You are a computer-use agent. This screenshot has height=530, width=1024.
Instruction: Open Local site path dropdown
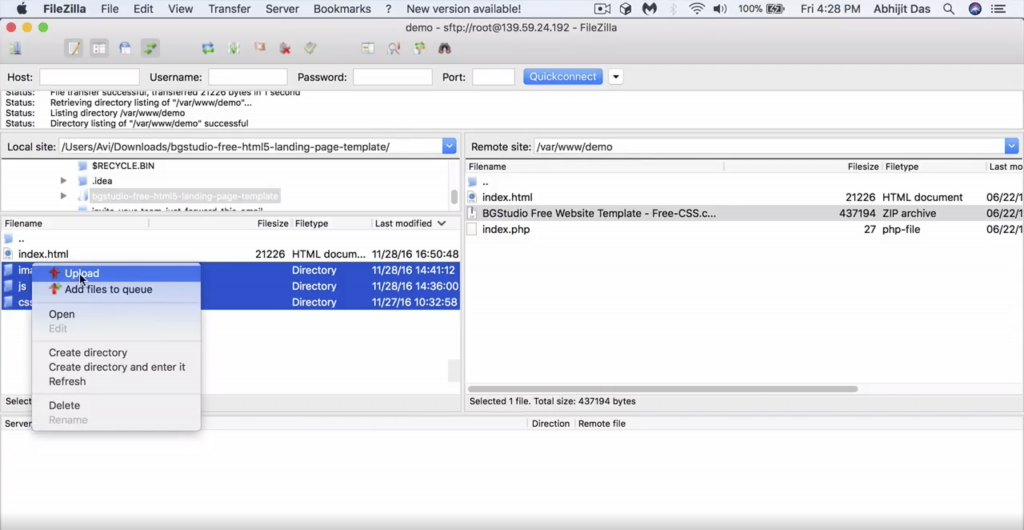click(x=449, y=147)
